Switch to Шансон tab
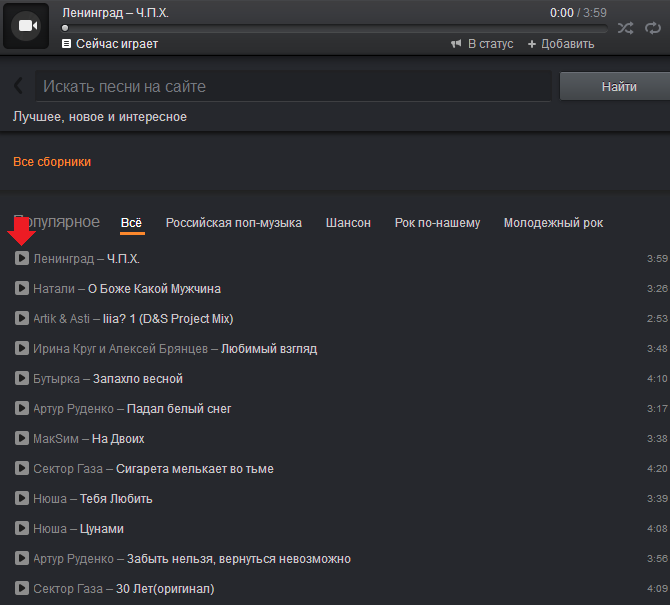Viewport: 670px width, 605px height. click(x=348, y=223)
